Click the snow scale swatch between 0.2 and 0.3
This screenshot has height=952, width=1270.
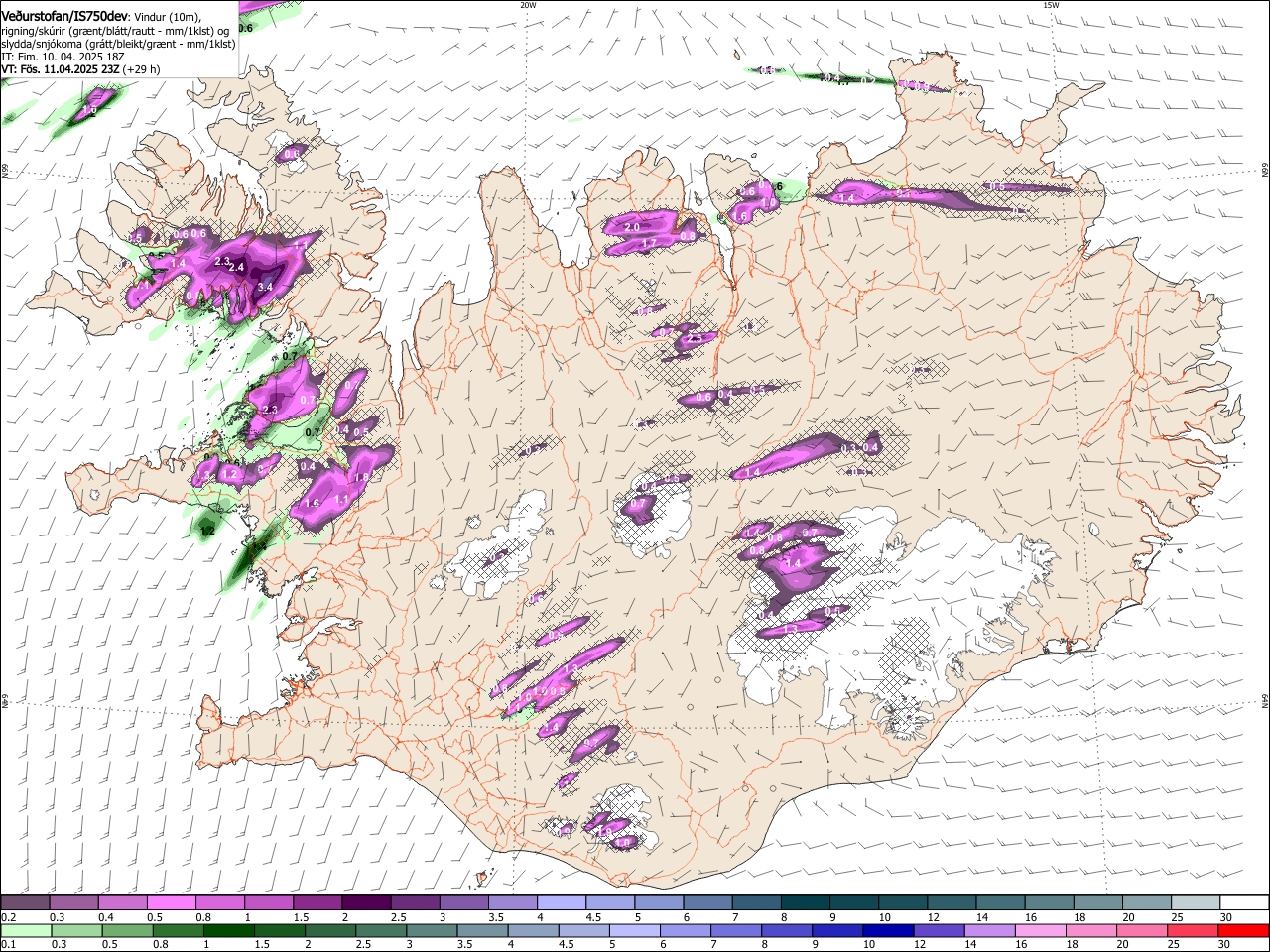pyautogui.click(x=25, y=903)
